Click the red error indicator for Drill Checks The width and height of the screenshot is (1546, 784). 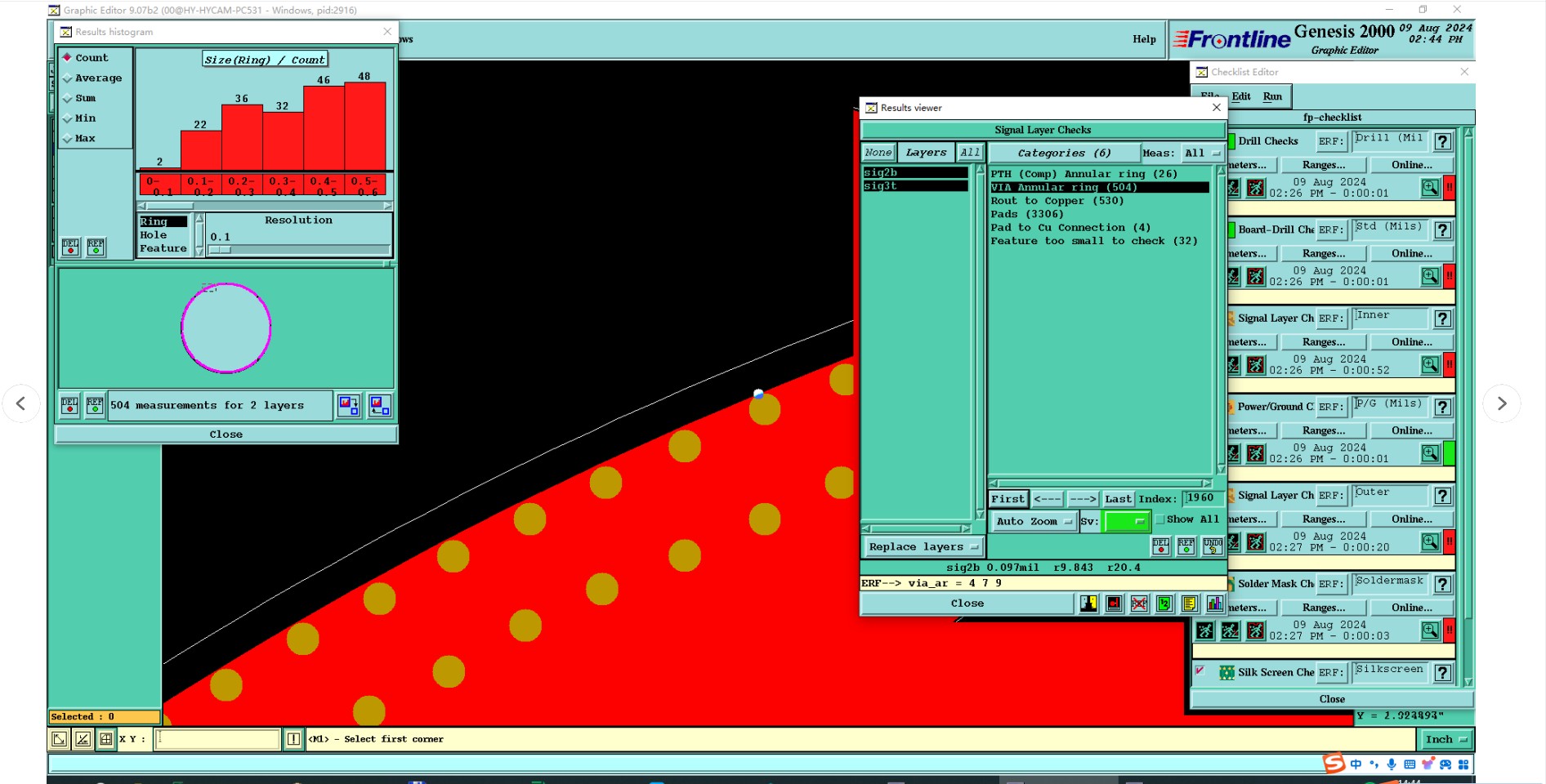coord(1449,188)
